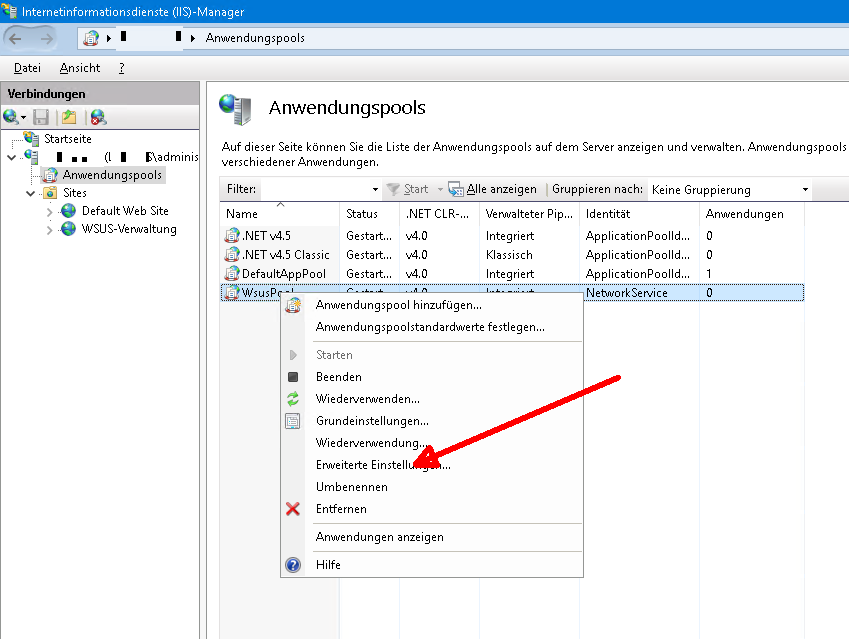Open the Ansicht menu
The width and height of the screenshot is (849, 639).
click(79, 68)
